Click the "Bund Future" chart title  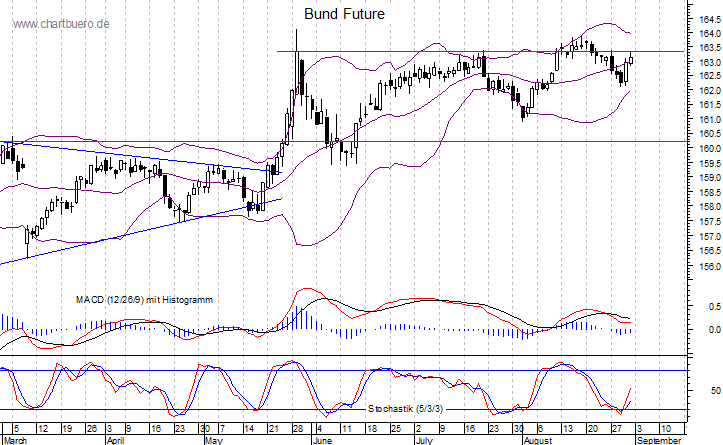344,14
